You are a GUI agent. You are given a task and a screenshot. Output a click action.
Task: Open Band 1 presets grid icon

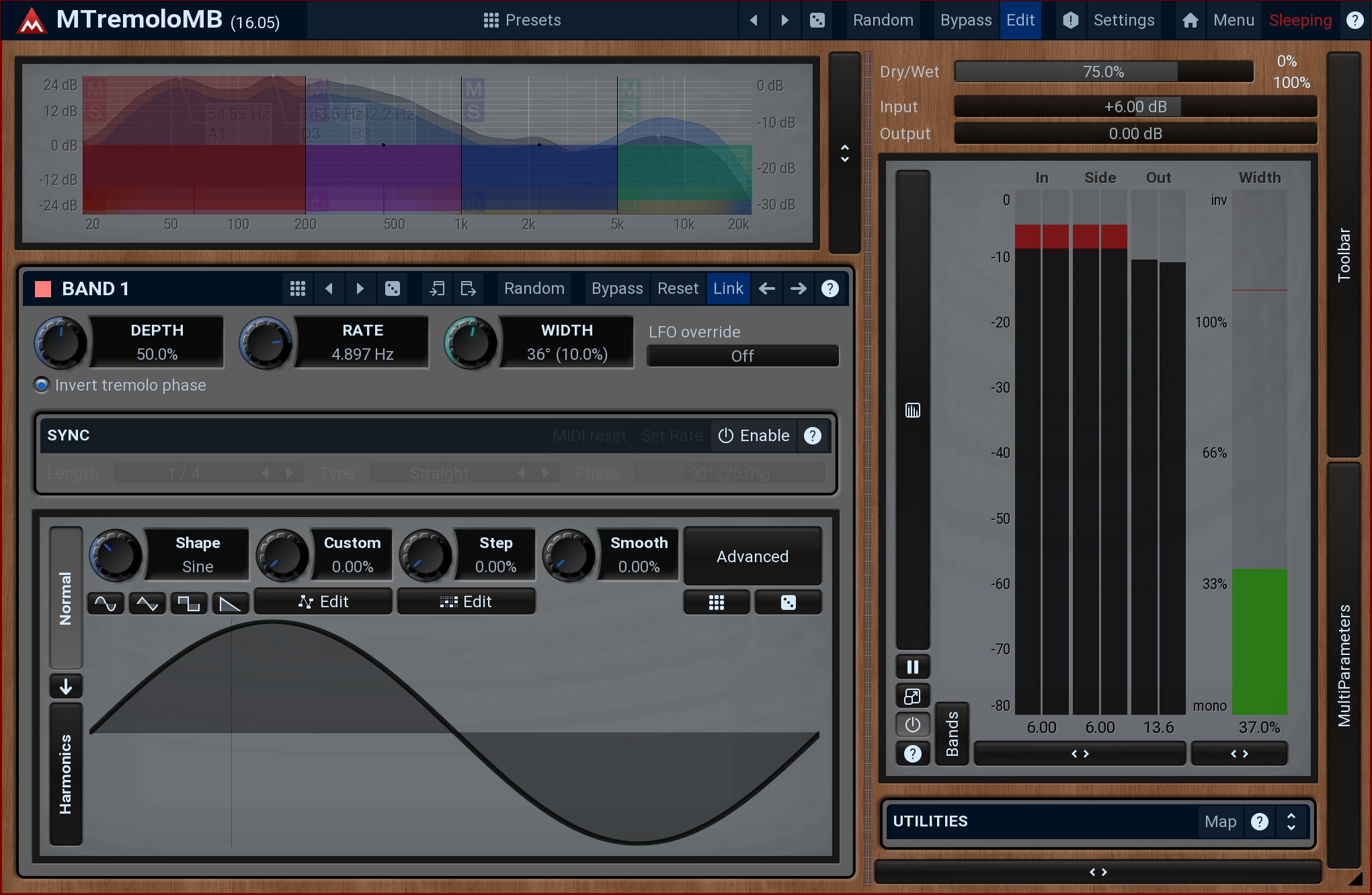click(298, 288)
